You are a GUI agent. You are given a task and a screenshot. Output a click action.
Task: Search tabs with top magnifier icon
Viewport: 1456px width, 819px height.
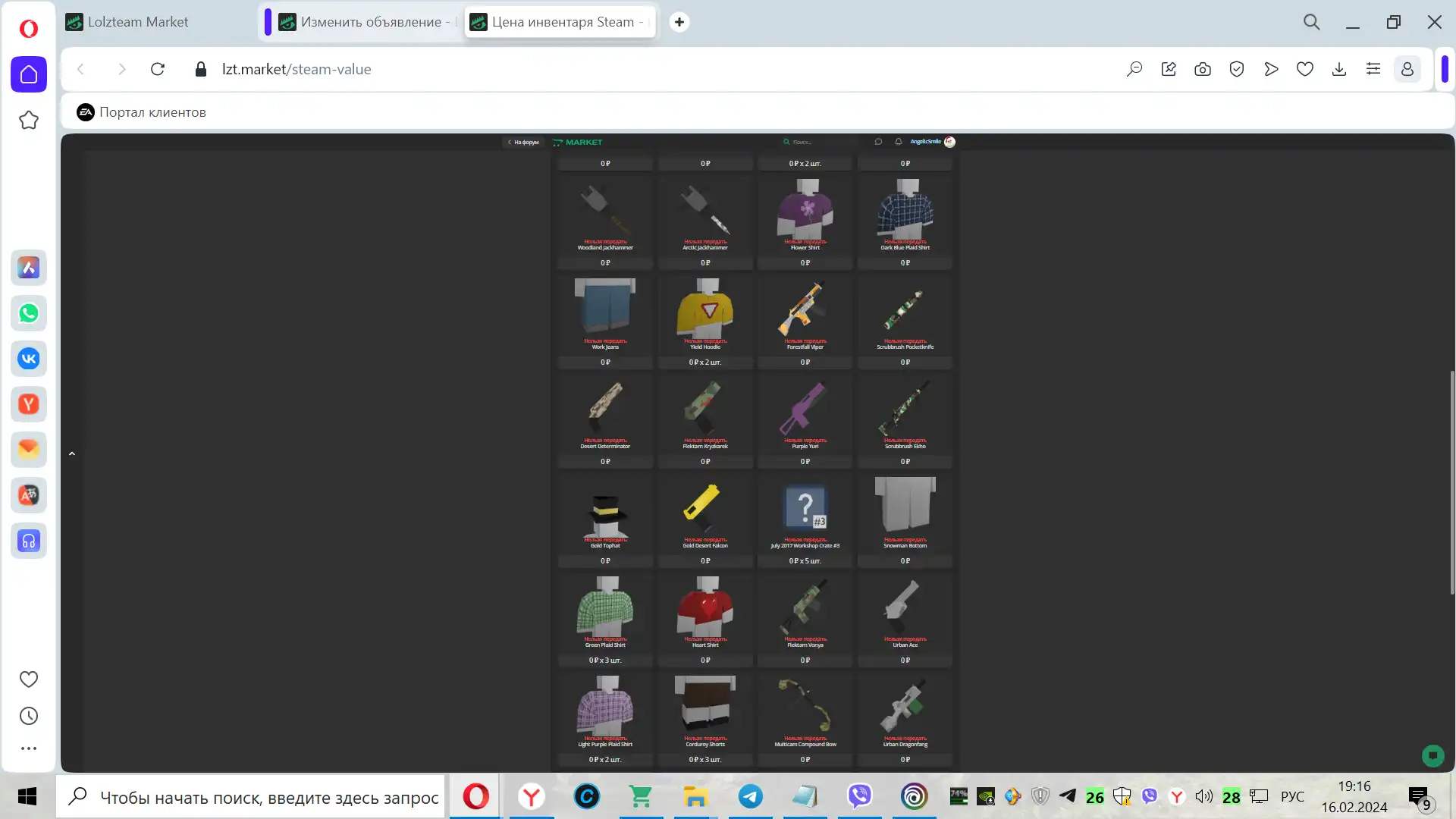pyautogui.click(x=1312, y=22)
